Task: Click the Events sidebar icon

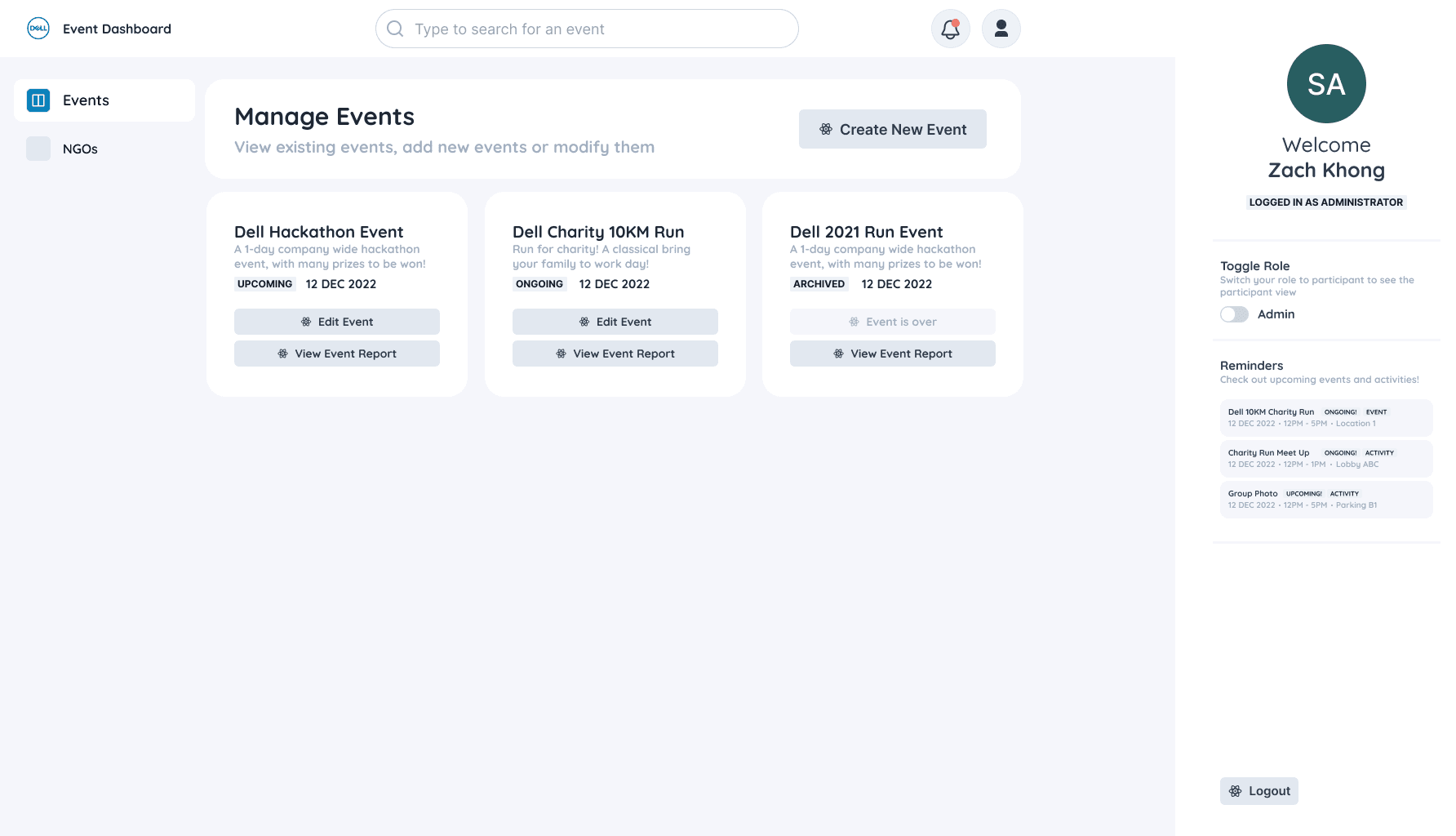Action: (38, 100)
